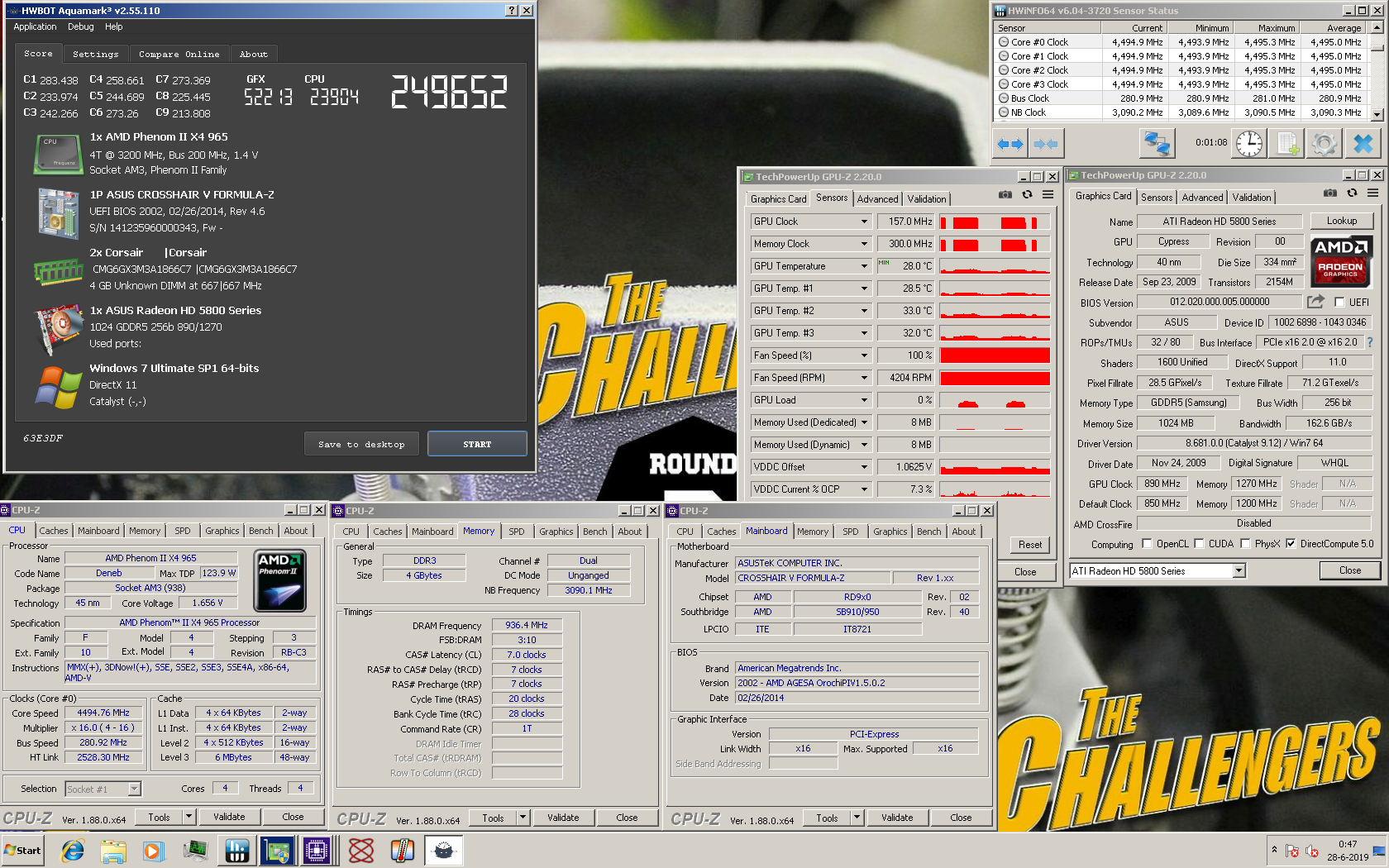The height and width of the screenshot is (868, 1389).
Task: Click red Aquamark atom icon on taskbar
Action: click(361, 850)
